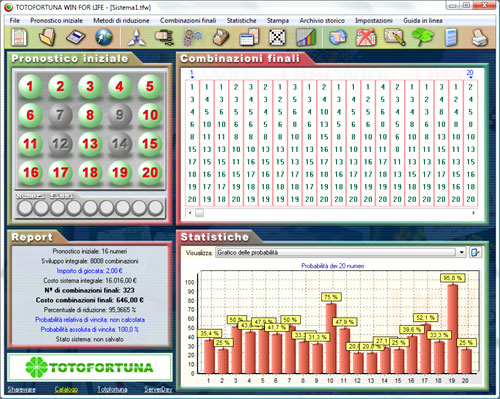Toggle number ball 1 in Pronostico iniziale
This screenshot has width=500, height=399.
pyautogui.click(x=30, y=87)
